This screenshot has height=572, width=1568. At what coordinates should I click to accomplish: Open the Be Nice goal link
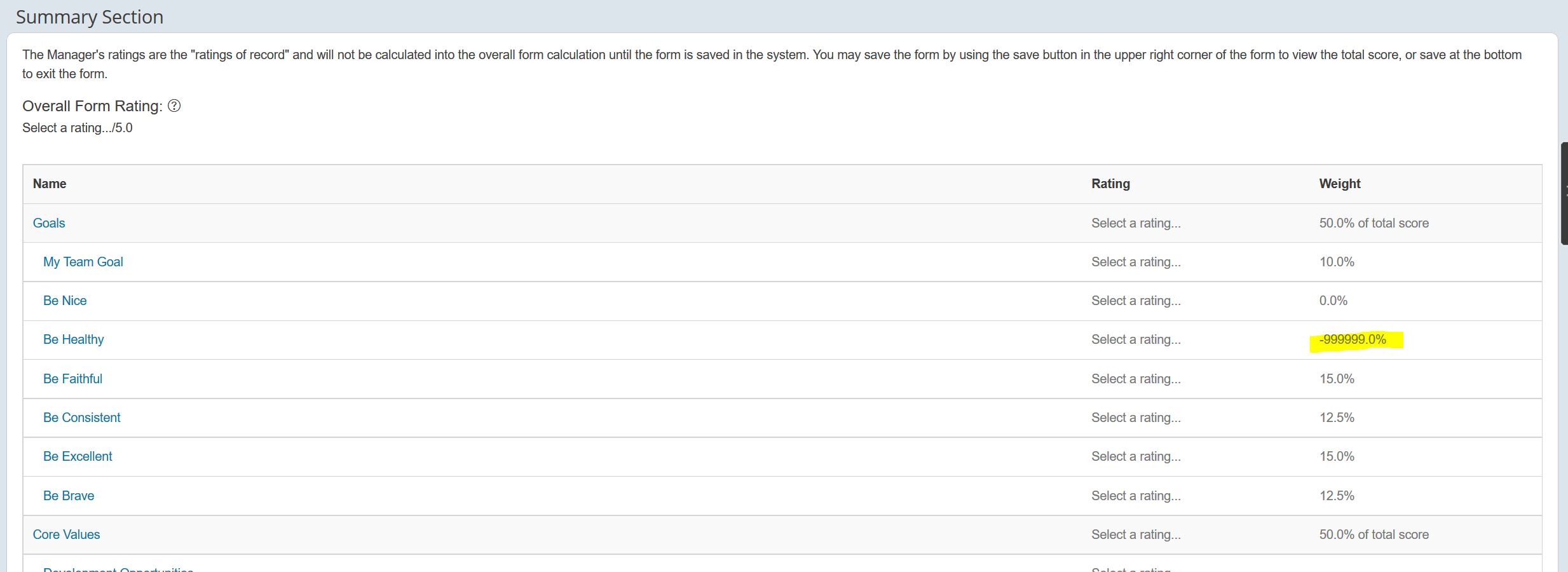pyautogui.click(x=65, y=301)
